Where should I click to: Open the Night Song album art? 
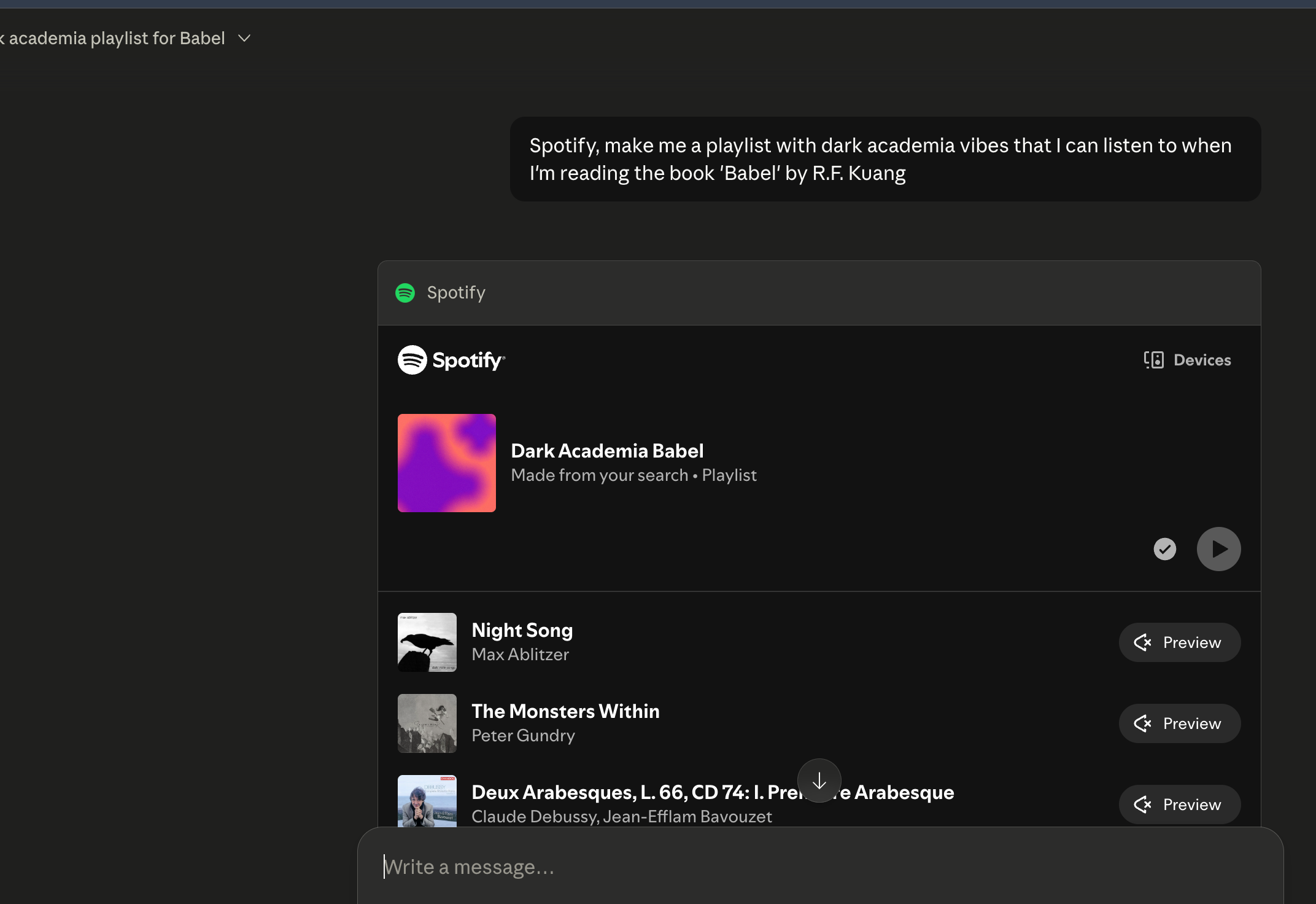click(427, 642)
